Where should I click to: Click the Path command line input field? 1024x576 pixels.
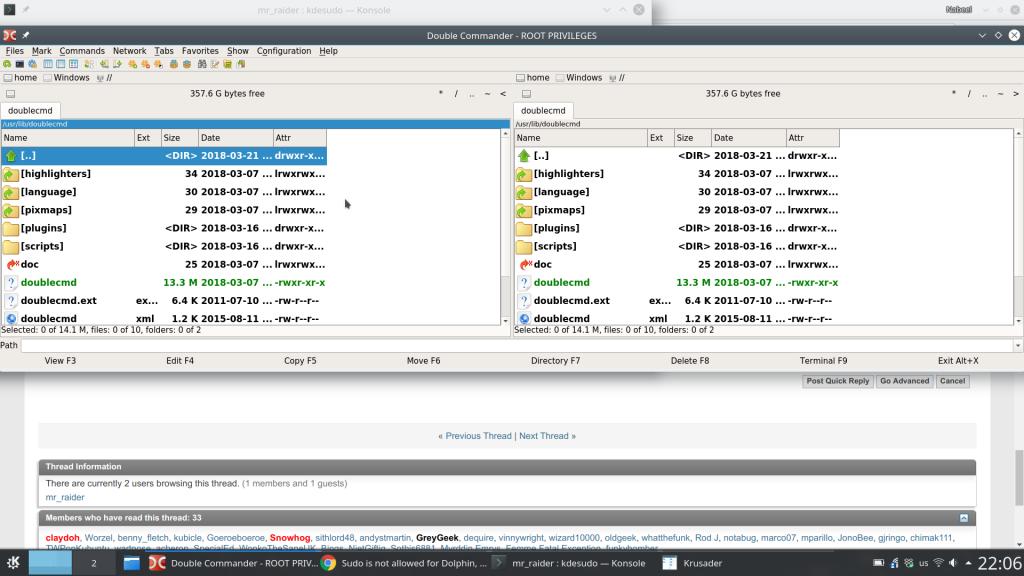click(x=517, y=345)
